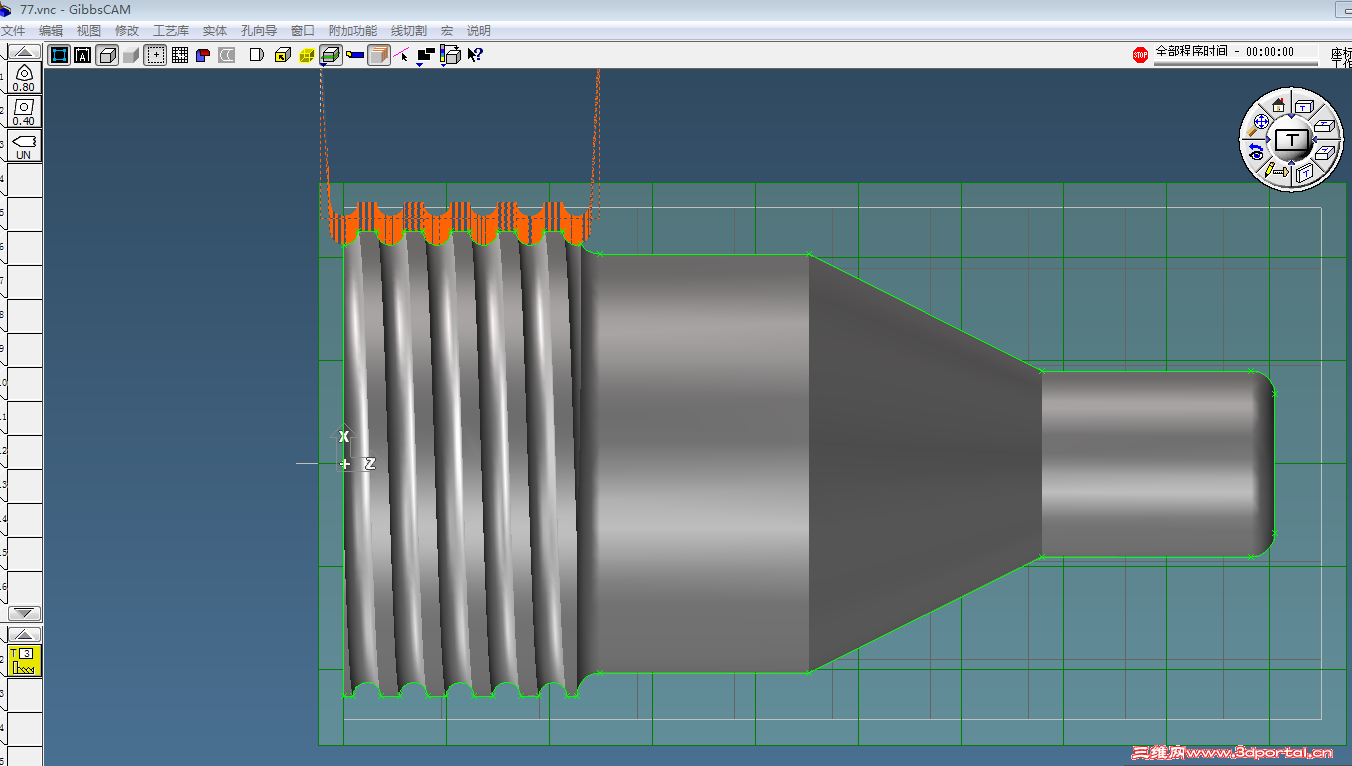Open the 文件 menu
The height and width of the screenshot is (766, 1352).
pos(14,31)
